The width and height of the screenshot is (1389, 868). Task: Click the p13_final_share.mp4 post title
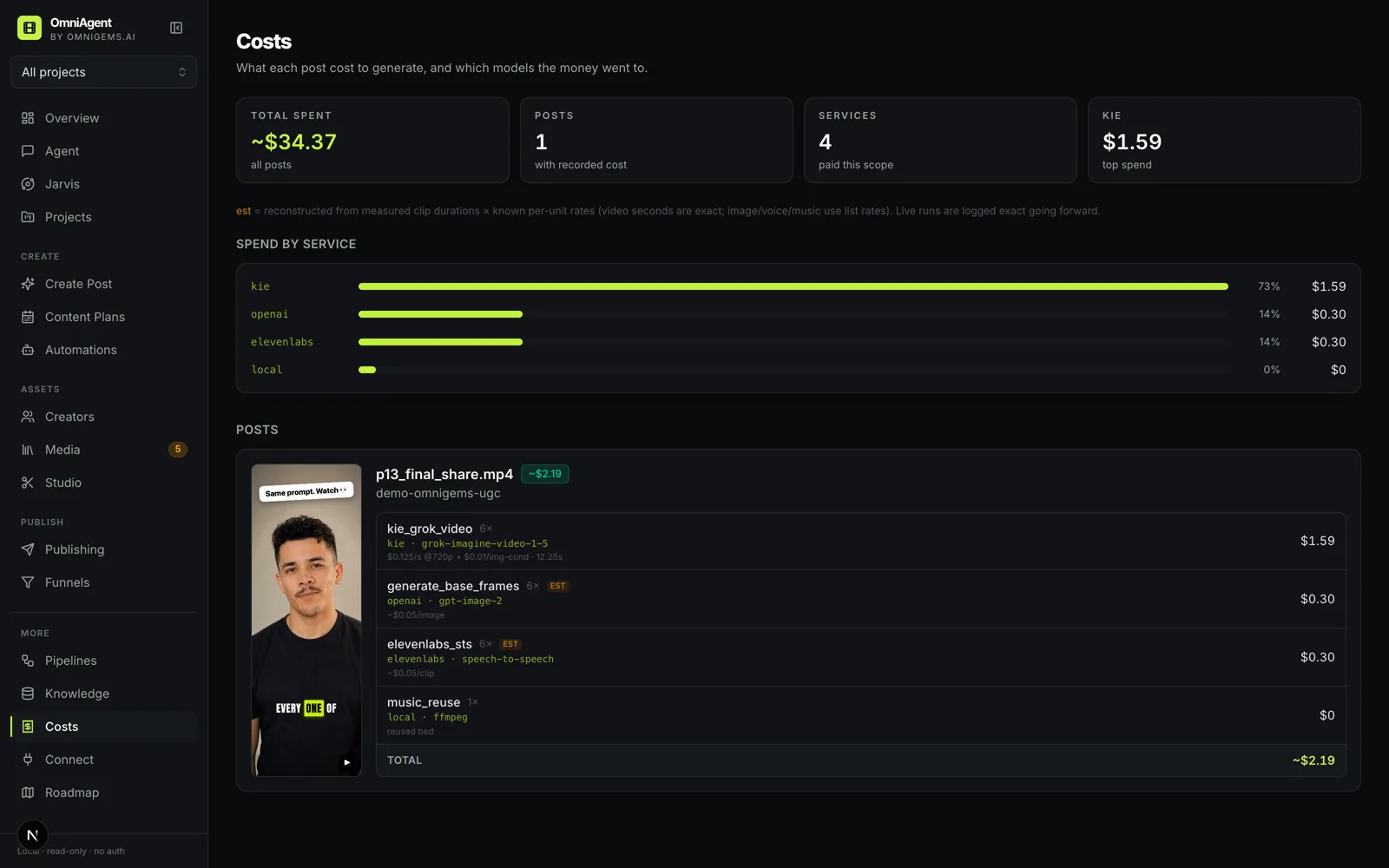click(444, 474)
